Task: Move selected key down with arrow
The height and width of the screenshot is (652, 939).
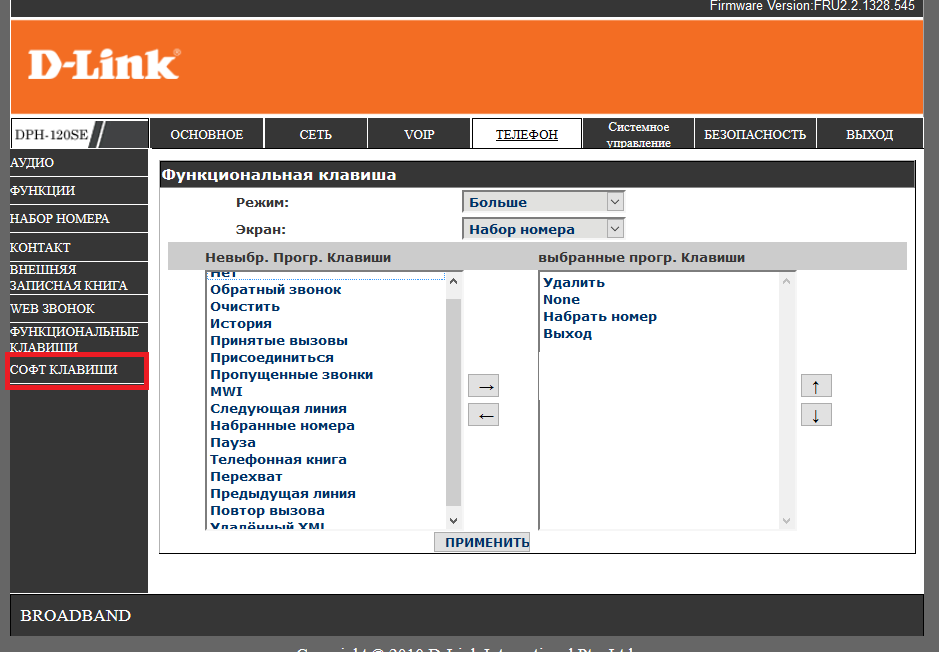Action: click(x=816, y=415)
